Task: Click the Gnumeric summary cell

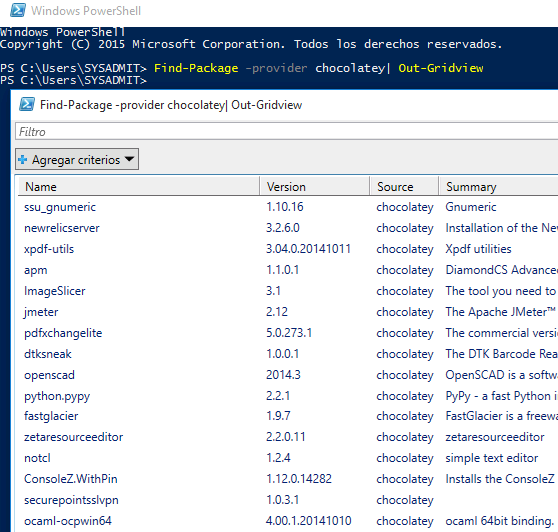Action: [471, 207]
